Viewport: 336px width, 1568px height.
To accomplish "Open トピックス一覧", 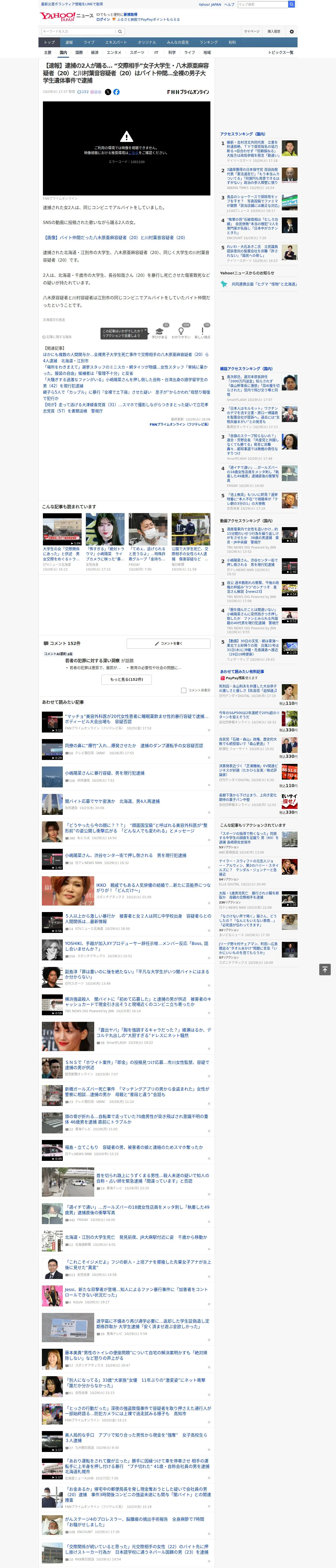I will coord(281,52).
